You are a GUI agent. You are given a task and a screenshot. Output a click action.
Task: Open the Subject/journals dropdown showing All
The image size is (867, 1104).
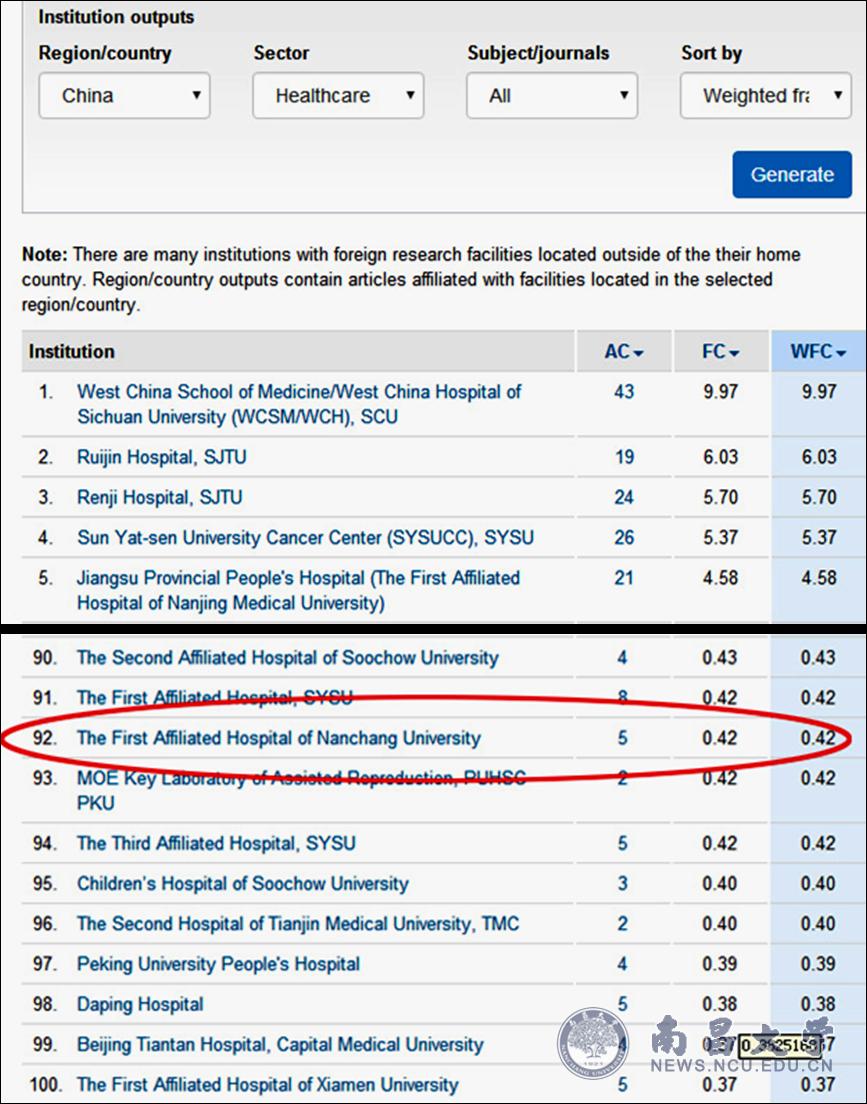pos(552,96)
